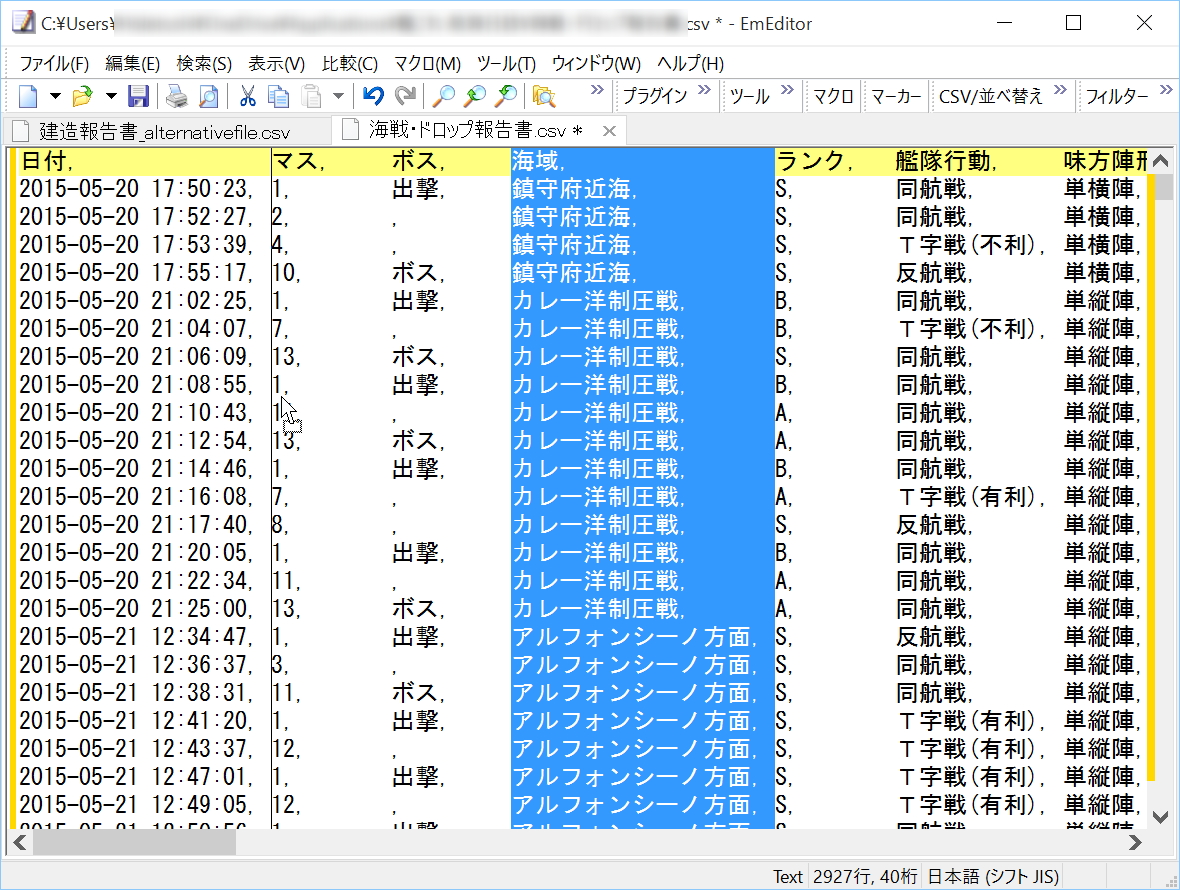1180x890 pixels.
Task: Open the Find in Files tool
Action: tap(544, 96)
